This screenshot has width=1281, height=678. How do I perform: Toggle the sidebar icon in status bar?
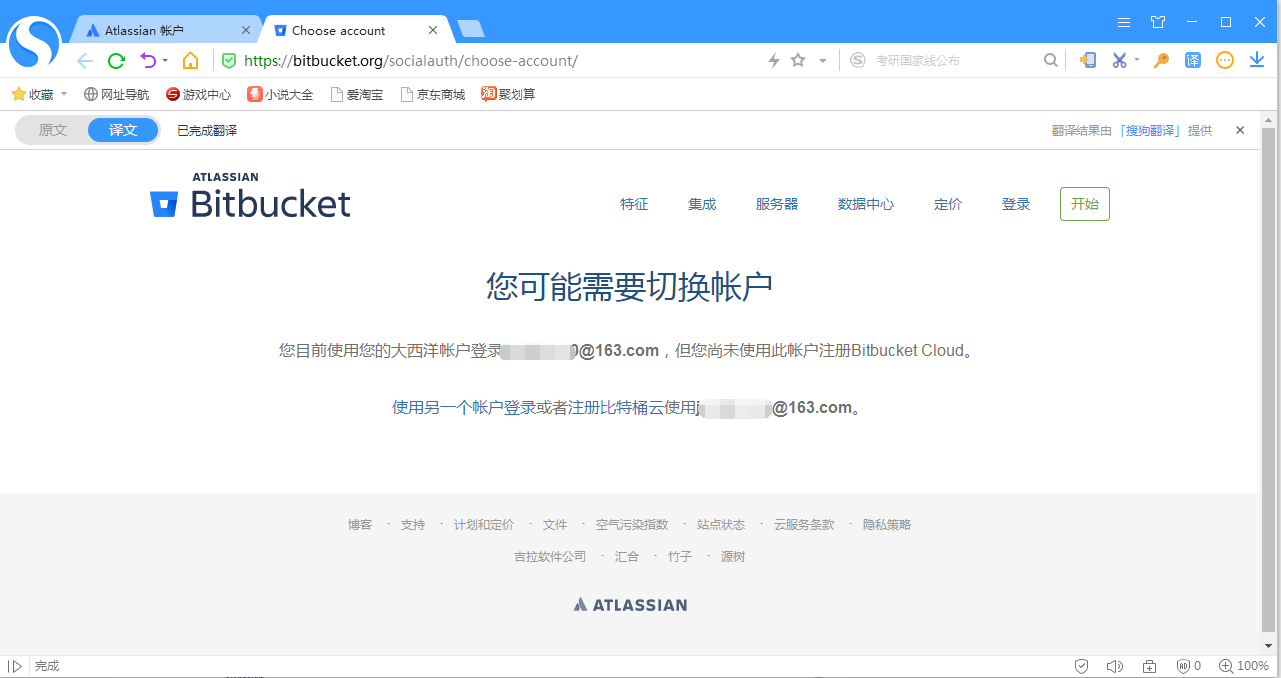15,666
